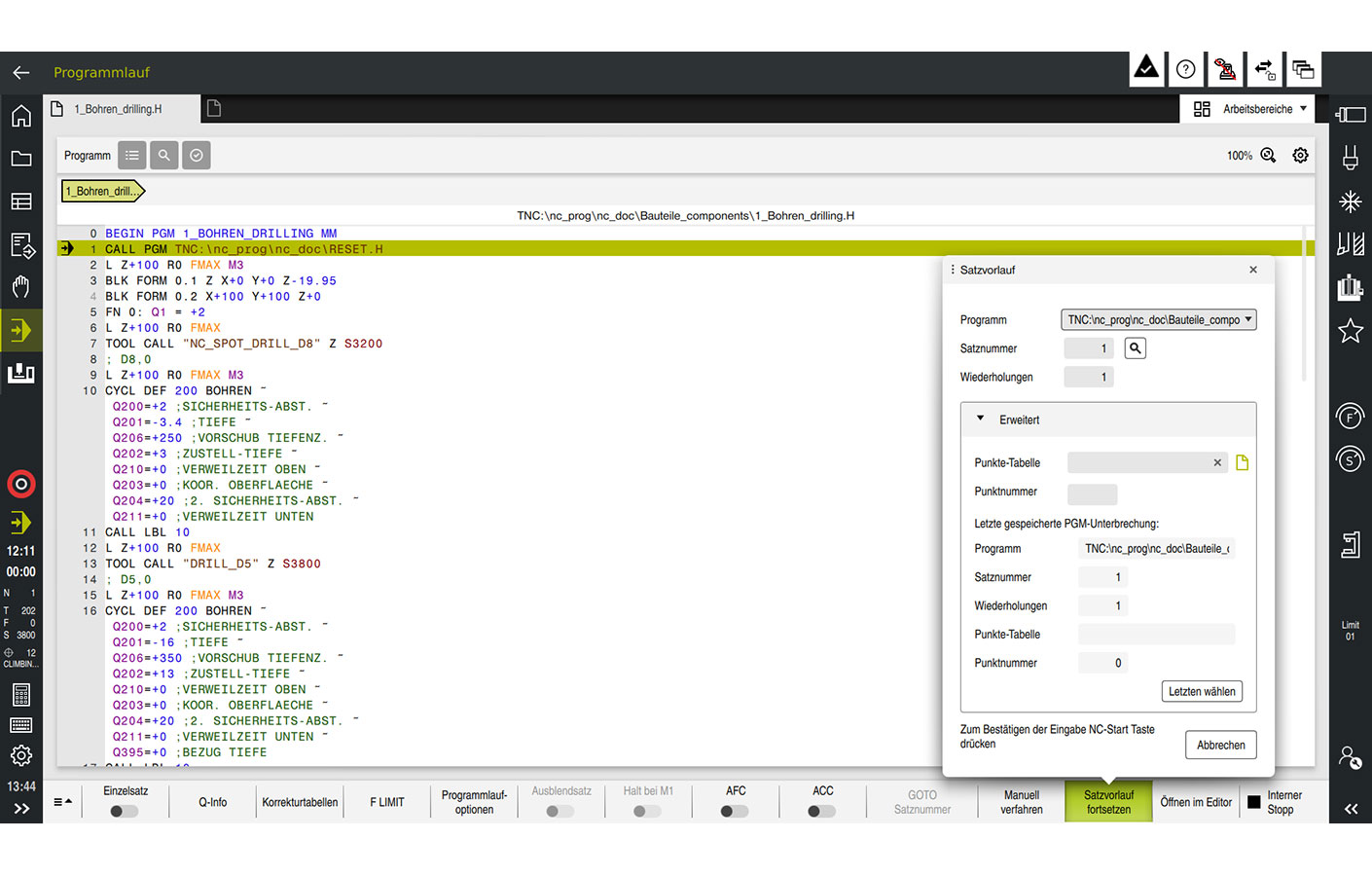Open the Arbeitsbereiche dropdown

click(1249, 109)
